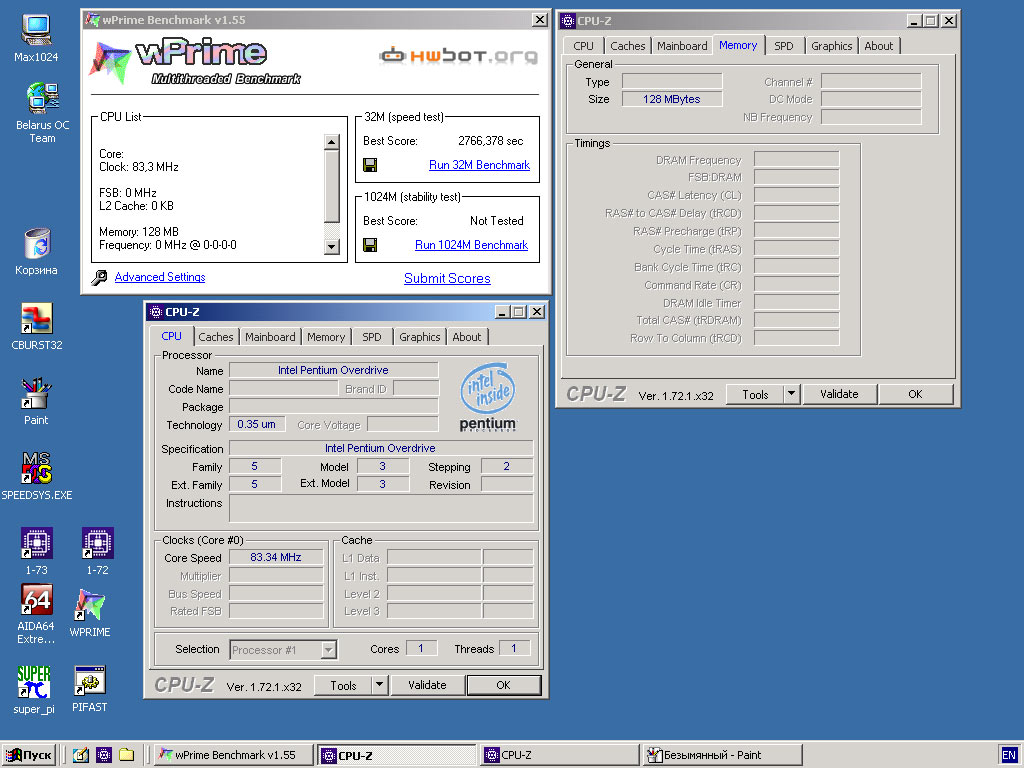
Task: Click the Intel Pentium Overdrive Name field
Action: click(334, 370)
